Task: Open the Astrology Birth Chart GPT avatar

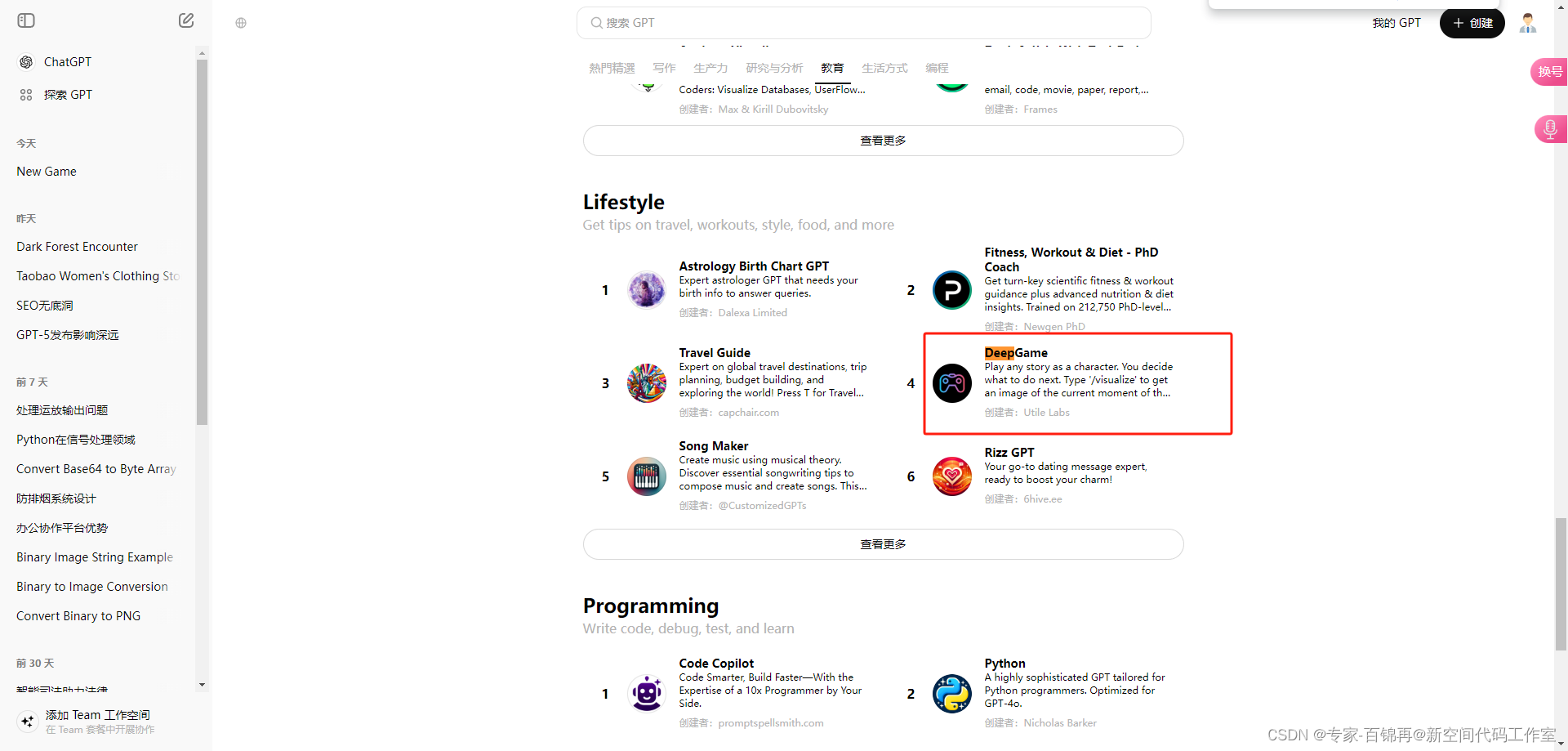Action: pyautogui.click(x=647, y=290)
